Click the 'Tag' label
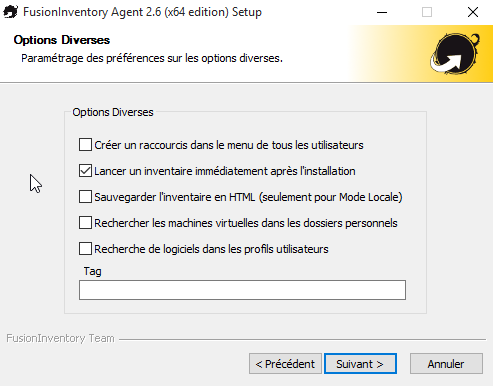The image size is (493, 386). pyautogui.click(x=92, y=271)
